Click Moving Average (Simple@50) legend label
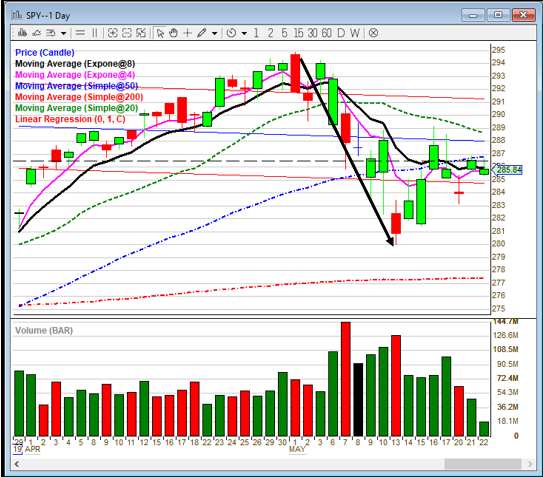This screenshot has width=543, height=477. click(x=77, y=86)
